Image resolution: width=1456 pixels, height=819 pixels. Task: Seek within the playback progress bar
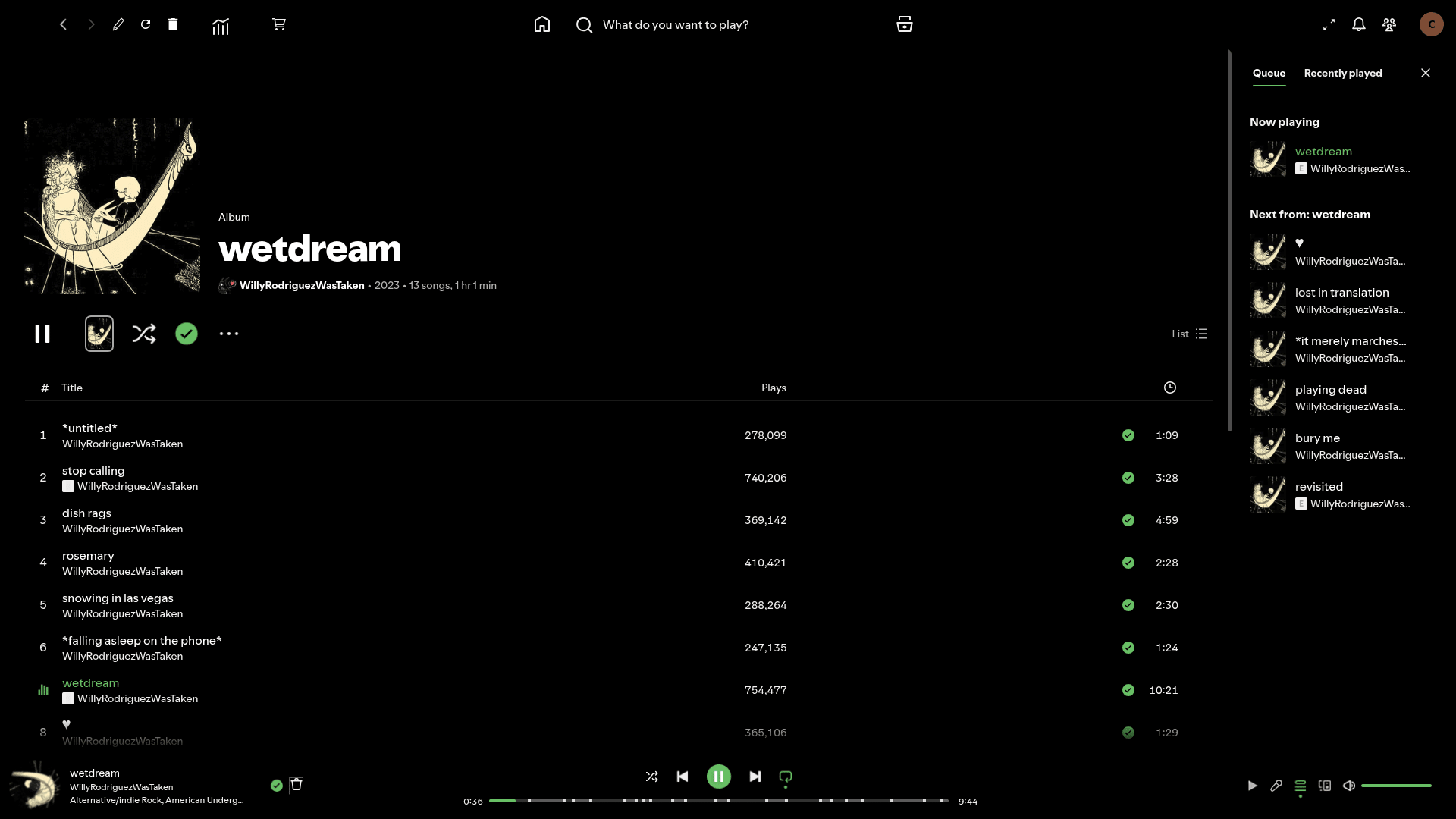click(718, 801)
